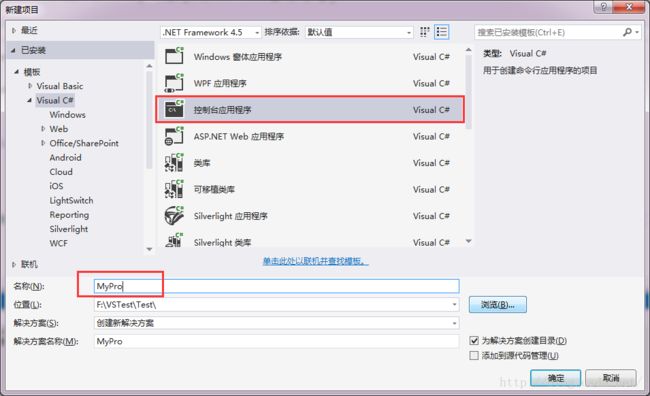Select the WCF tree item
This screenshot has width=650, height=396.
point(58,243)
